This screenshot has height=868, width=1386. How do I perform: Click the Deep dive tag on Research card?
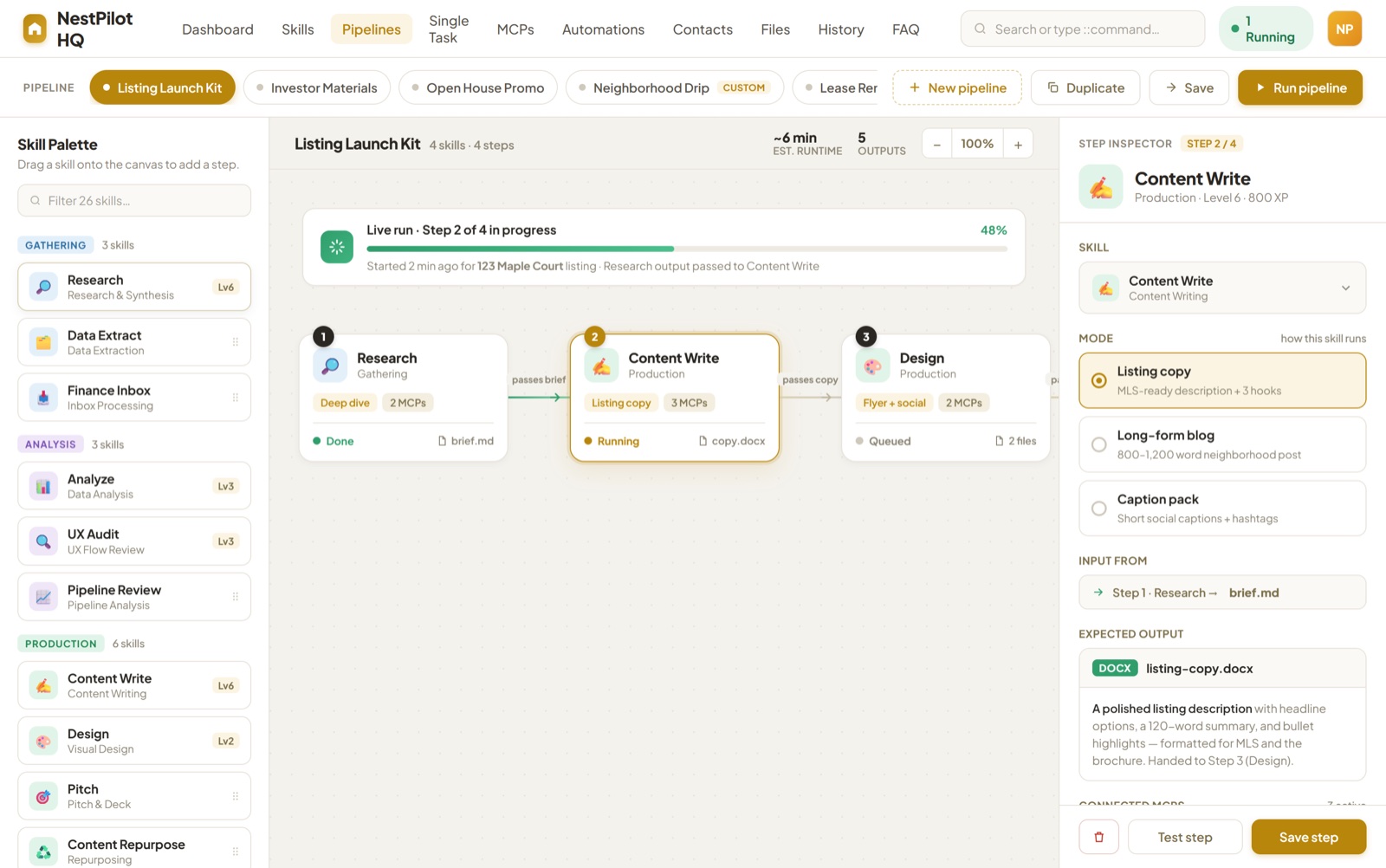click(345, 403)
